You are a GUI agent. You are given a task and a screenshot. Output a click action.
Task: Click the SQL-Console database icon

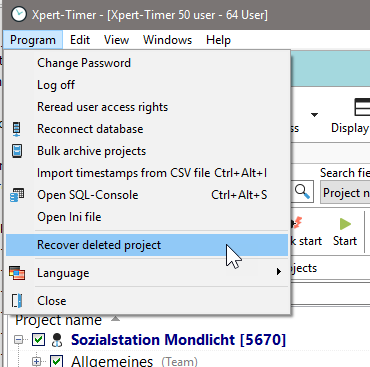17,195
